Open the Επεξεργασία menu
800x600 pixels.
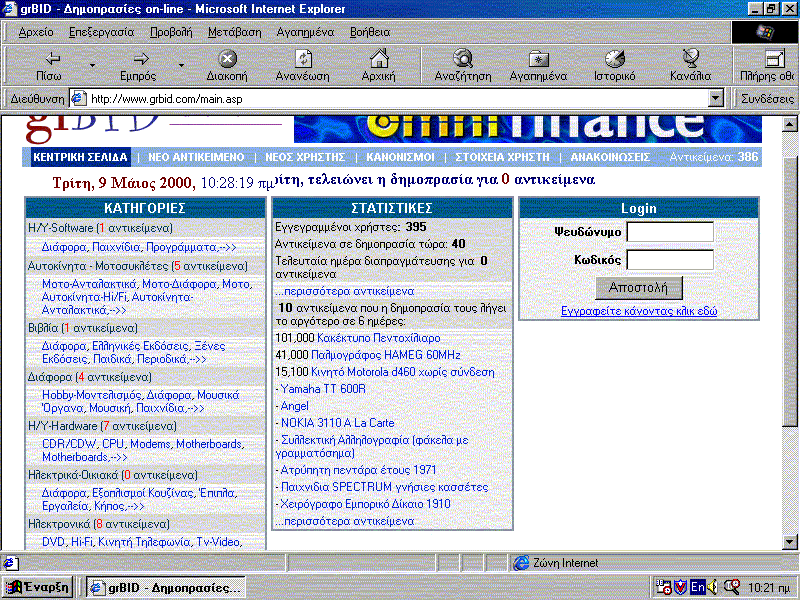pos(102,32)
